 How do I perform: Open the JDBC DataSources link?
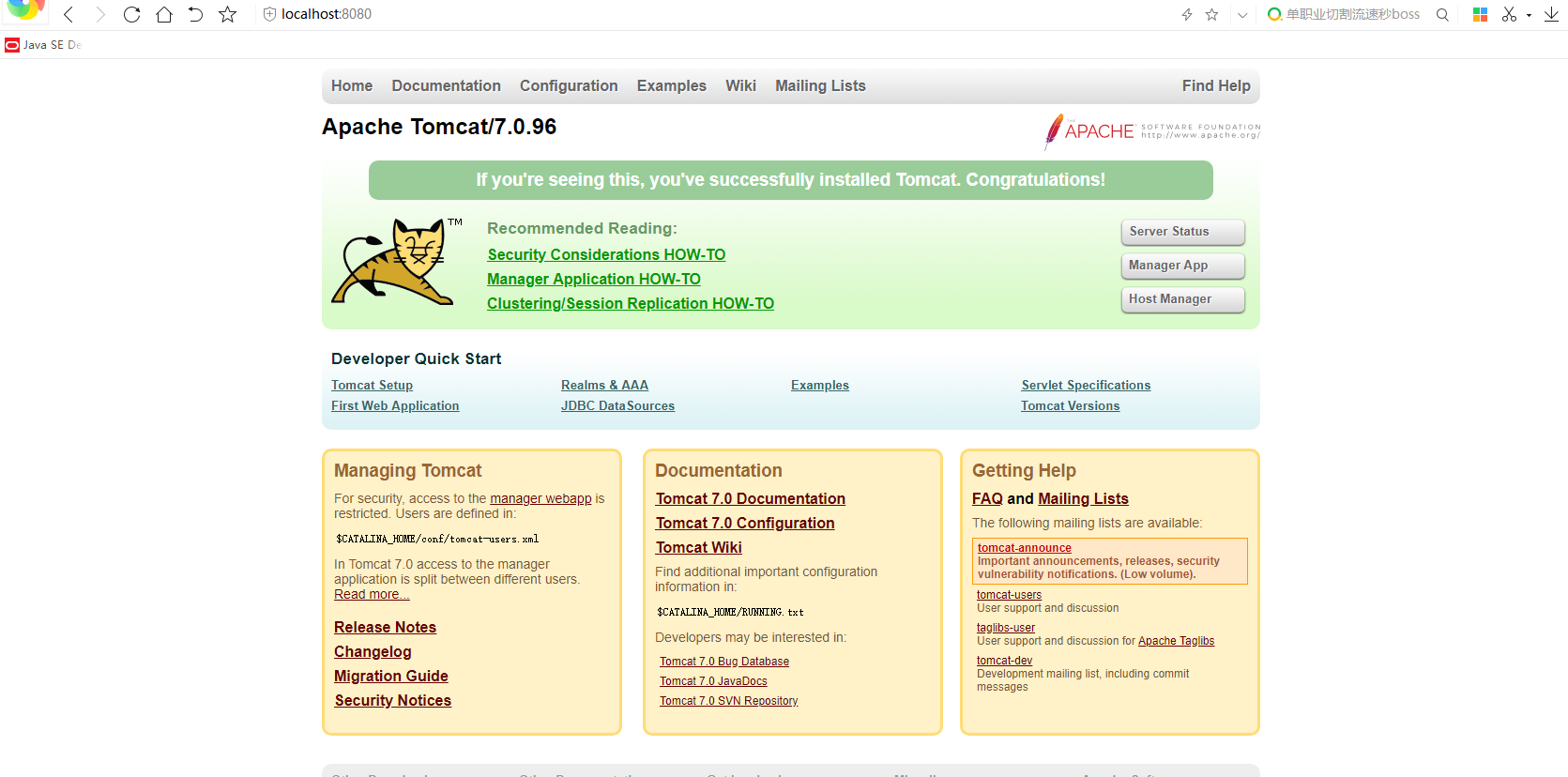pos(617,405)
